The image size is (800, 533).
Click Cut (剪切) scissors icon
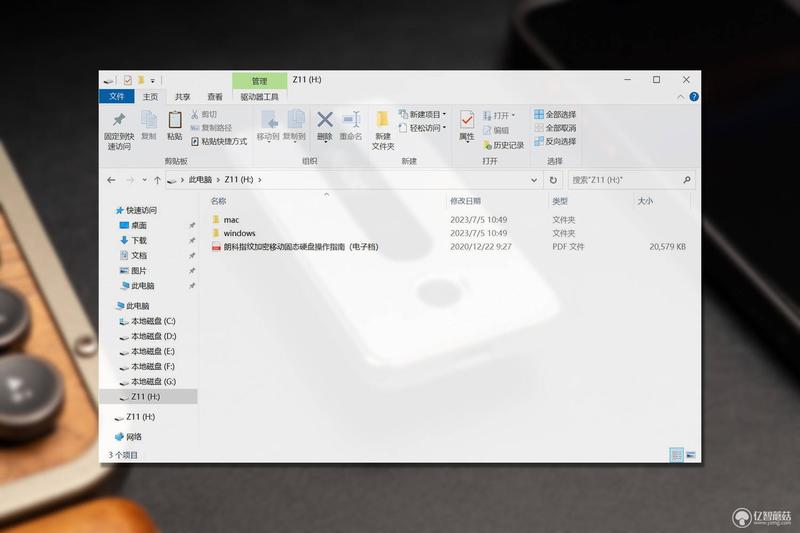(194, 114)
